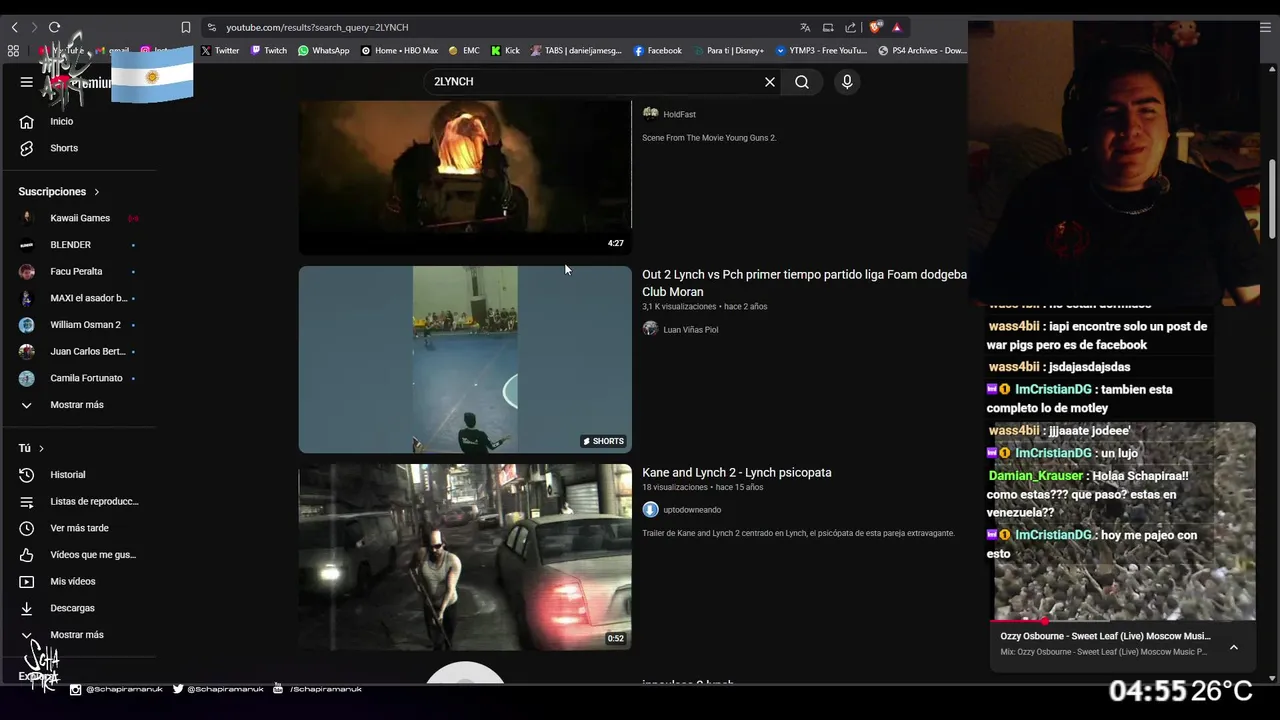Image resolution: width=1280 pixels, height=720 pixels.
Task: Expand Mostrar más under Descargas
Action: coord(78,635)
